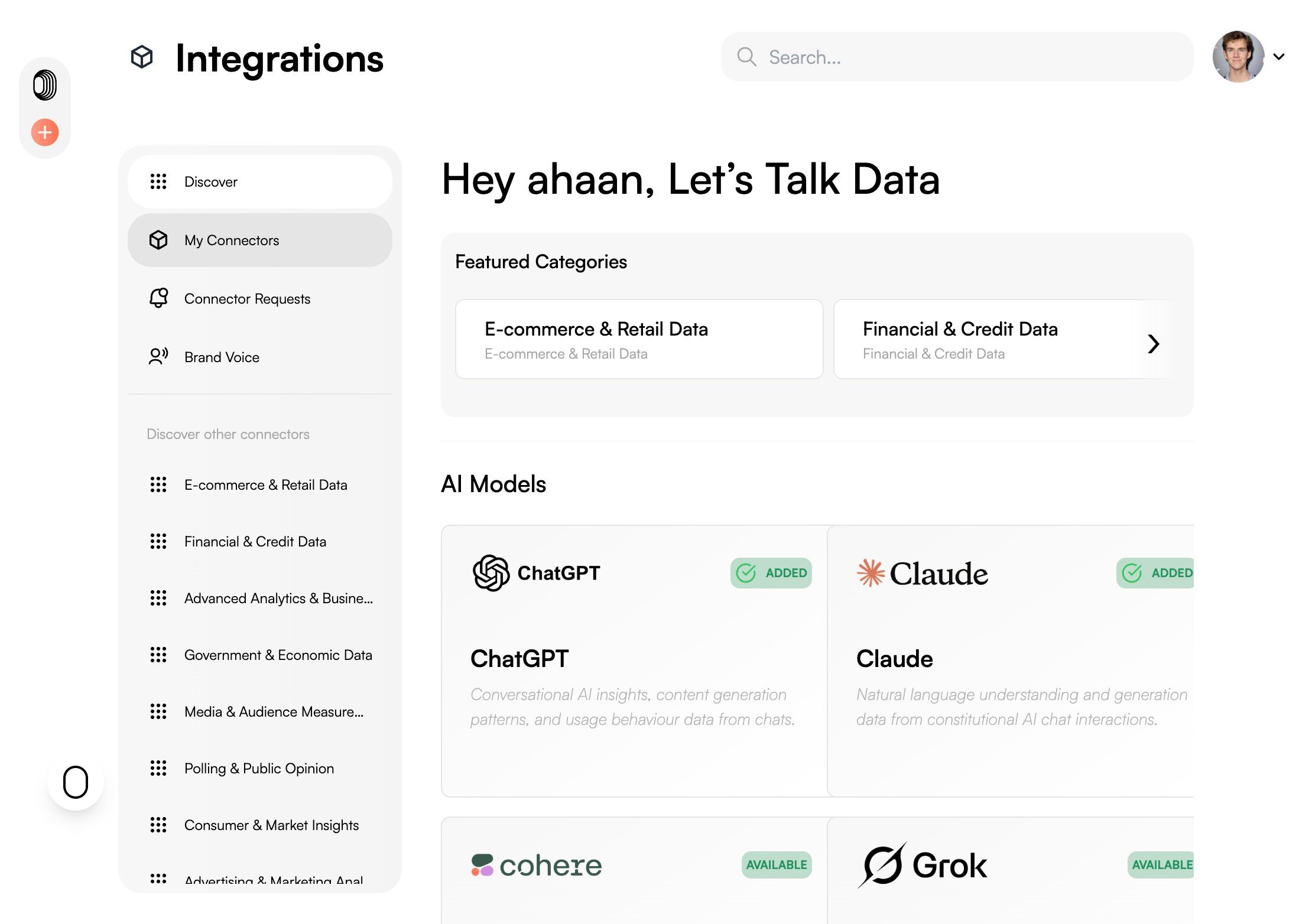Click the Connector Requests bell icon
The image size is (1312, 924).
coord(158,298)
